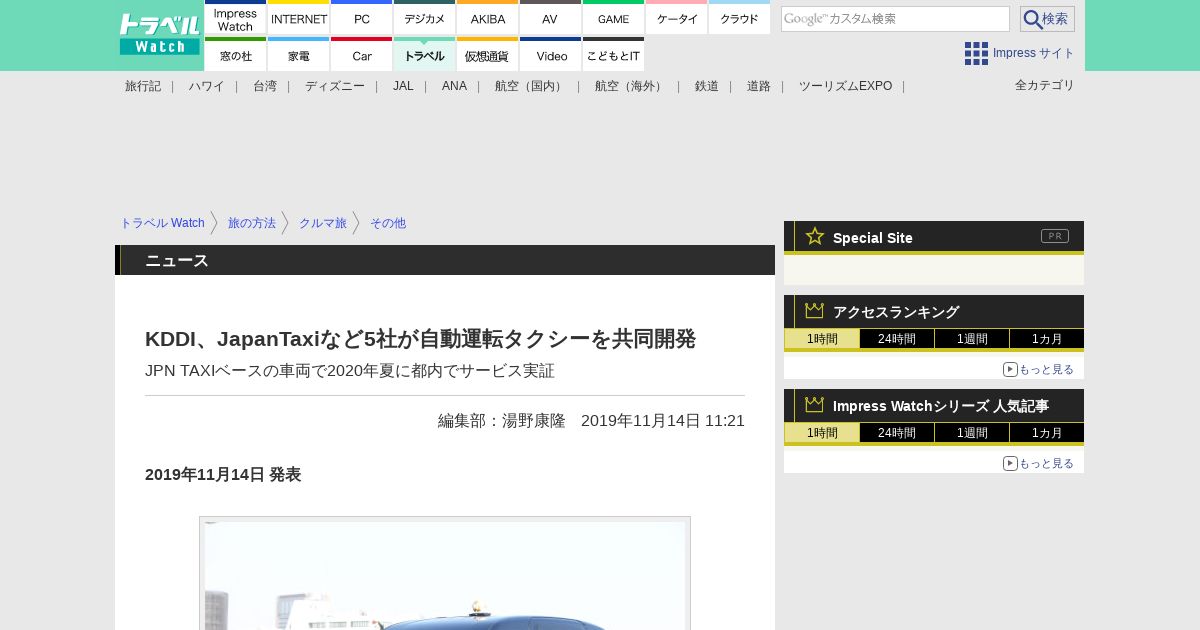
Task: Open the ANA category
Action: pyautogui.click(x=454, y=86)
